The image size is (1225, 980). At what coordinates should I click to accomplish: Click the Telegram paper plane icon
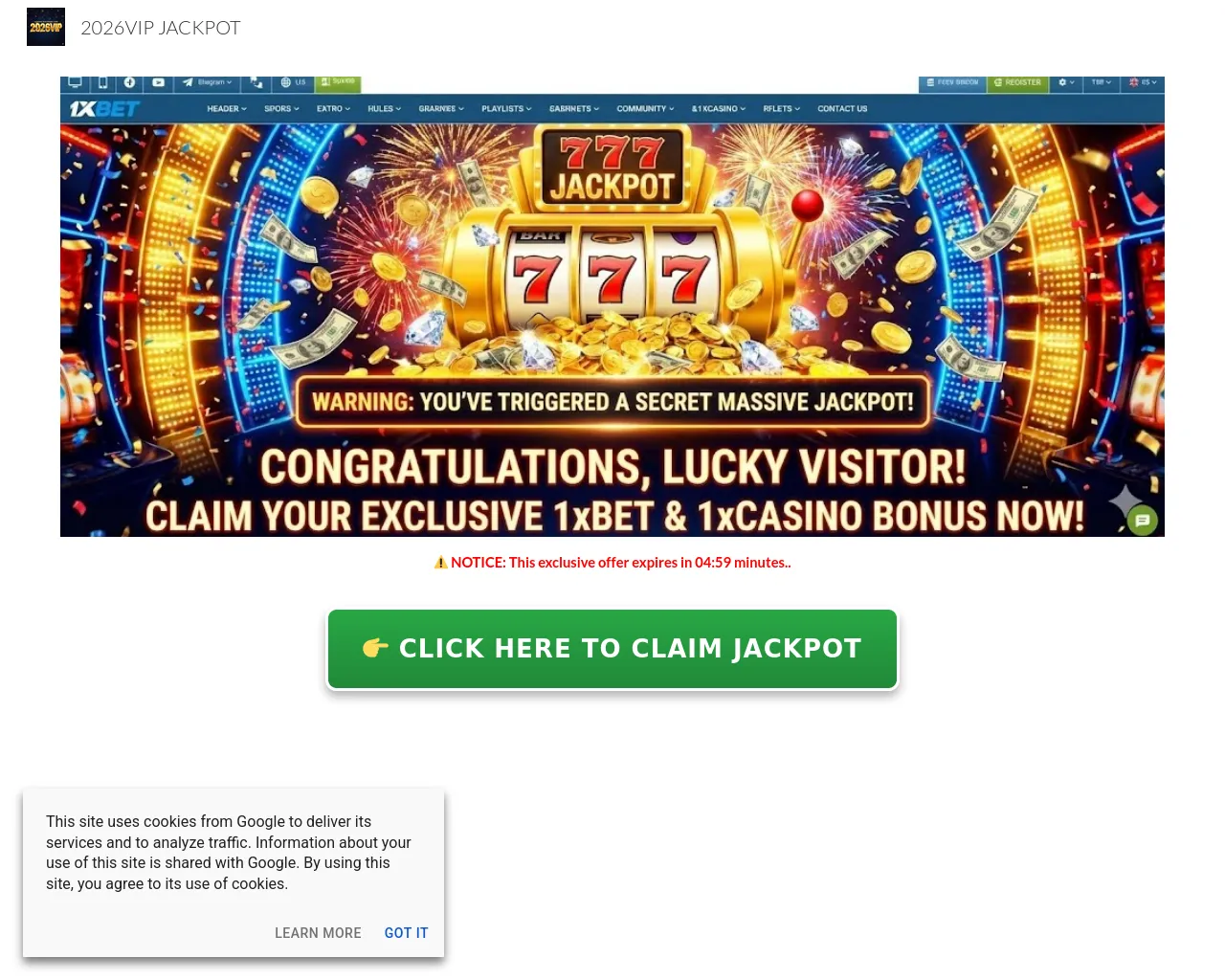point(188,82)
